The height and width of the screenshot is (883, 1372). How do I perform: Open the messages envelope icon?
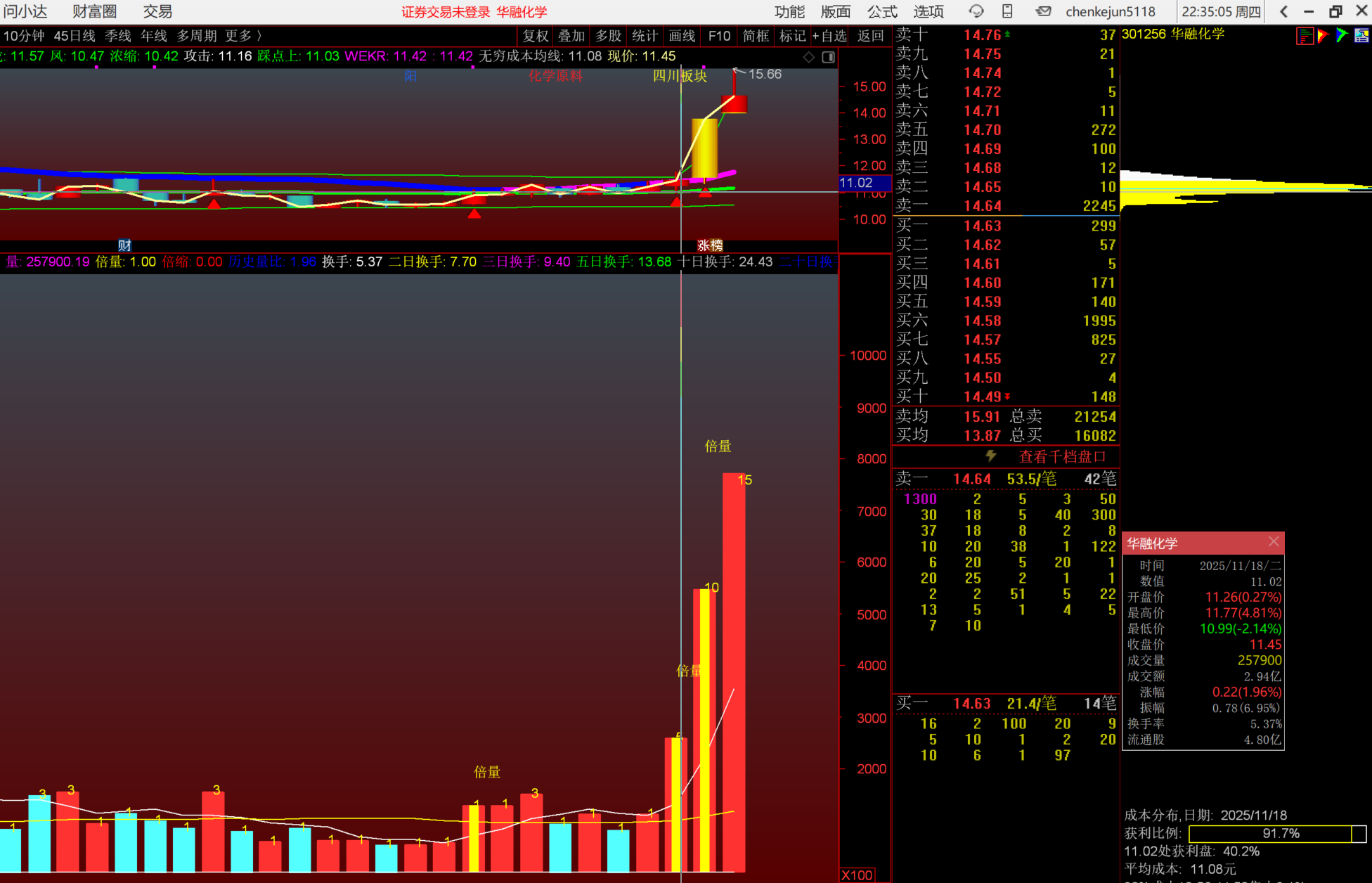pos(1044,11)
